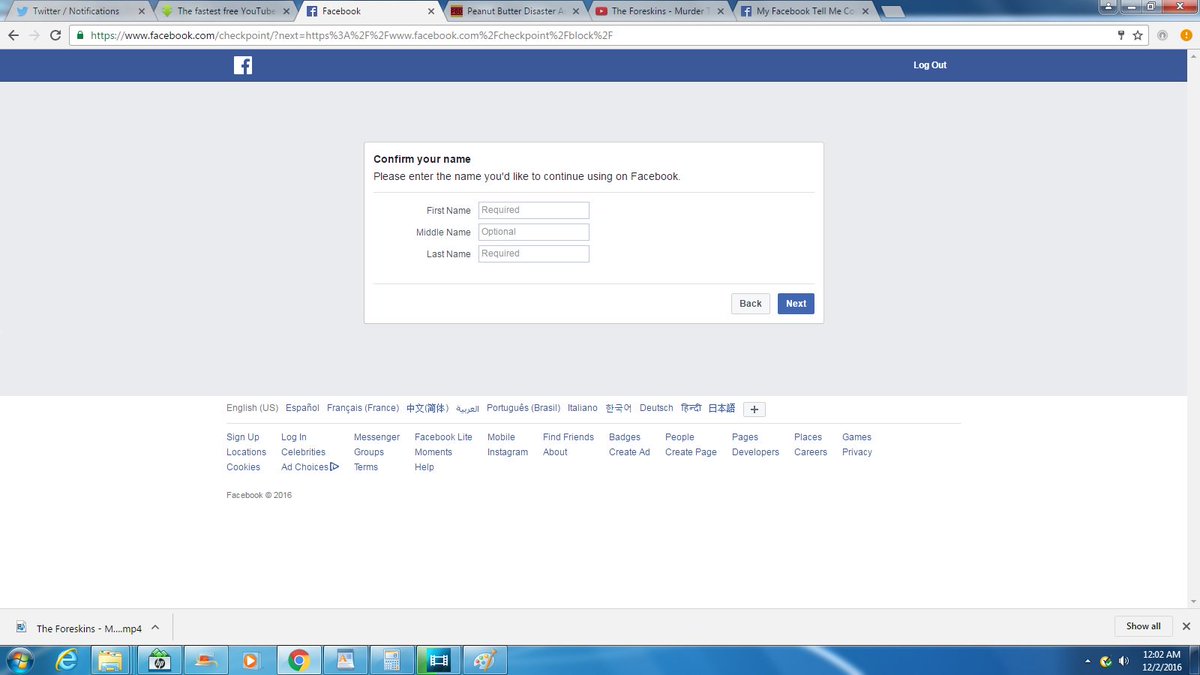Click the Next button

[796, 304]
